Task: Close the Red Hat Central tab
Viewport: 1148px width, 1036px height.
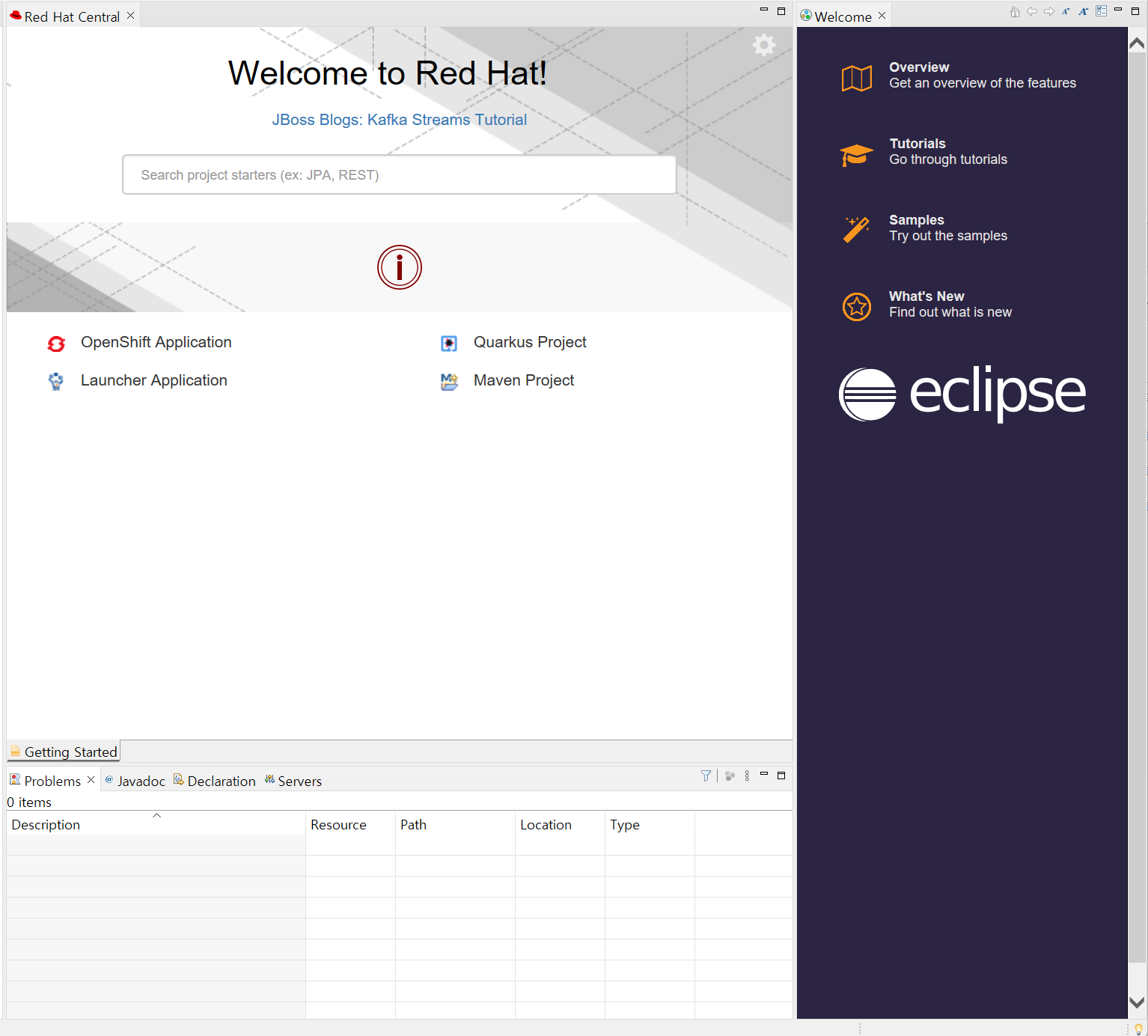Action: (130, 16)
